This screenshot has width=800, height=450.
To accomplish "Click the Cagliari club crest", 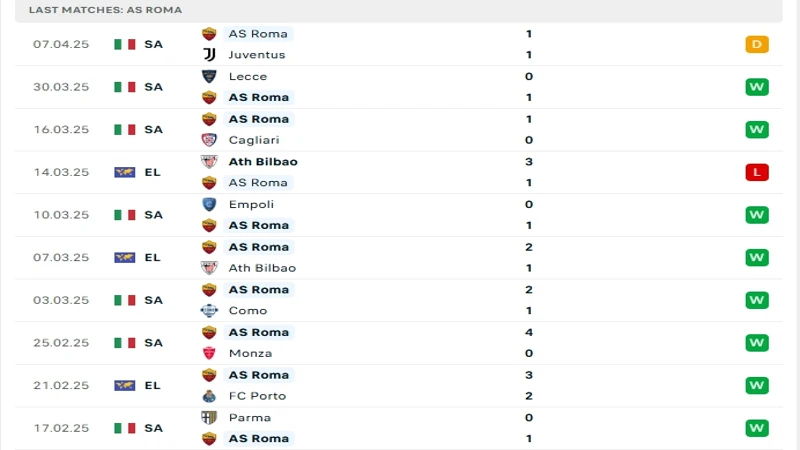I will 209,140.
